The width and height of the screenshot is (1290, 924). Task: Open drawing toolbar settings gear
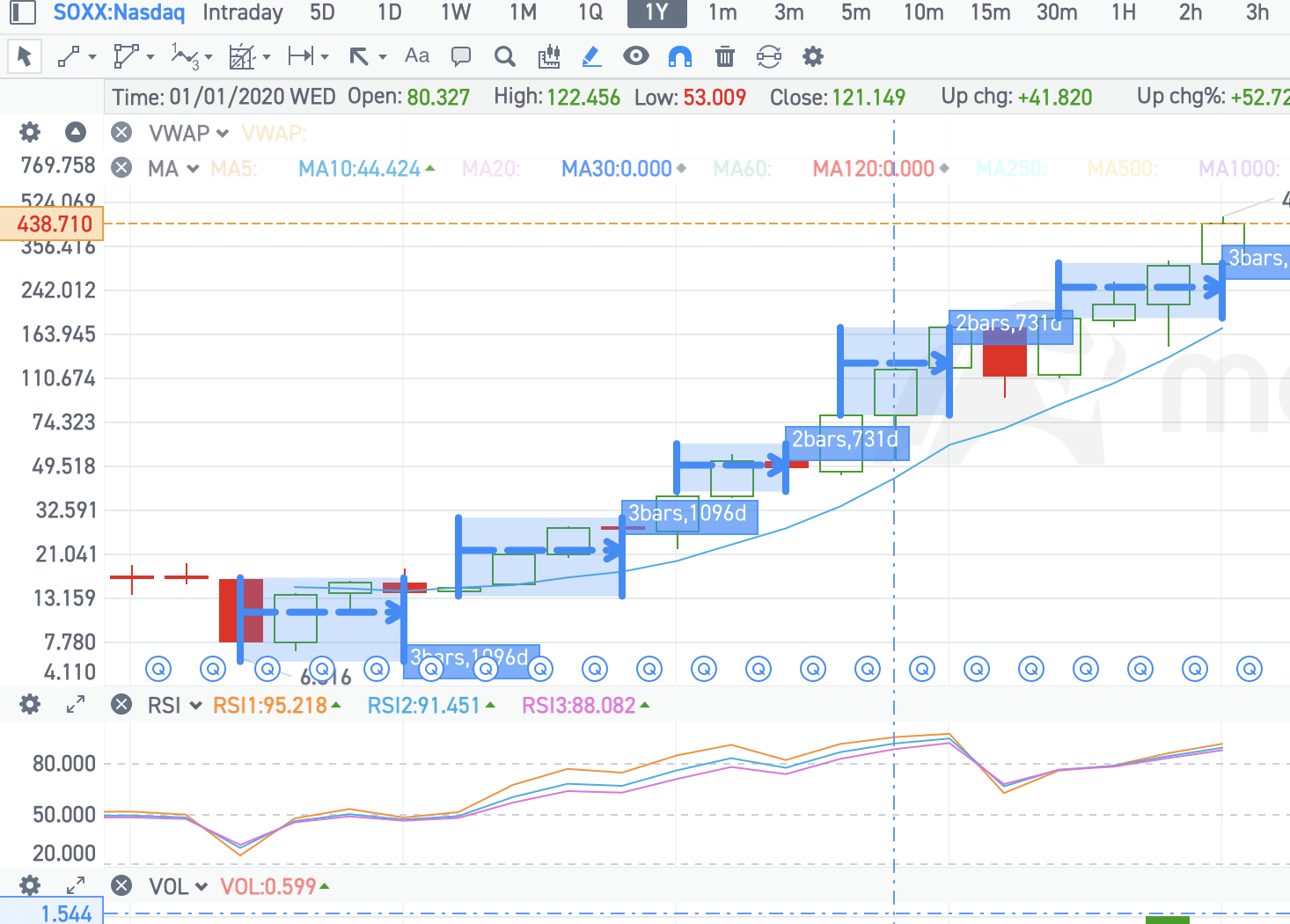(813, 57)
